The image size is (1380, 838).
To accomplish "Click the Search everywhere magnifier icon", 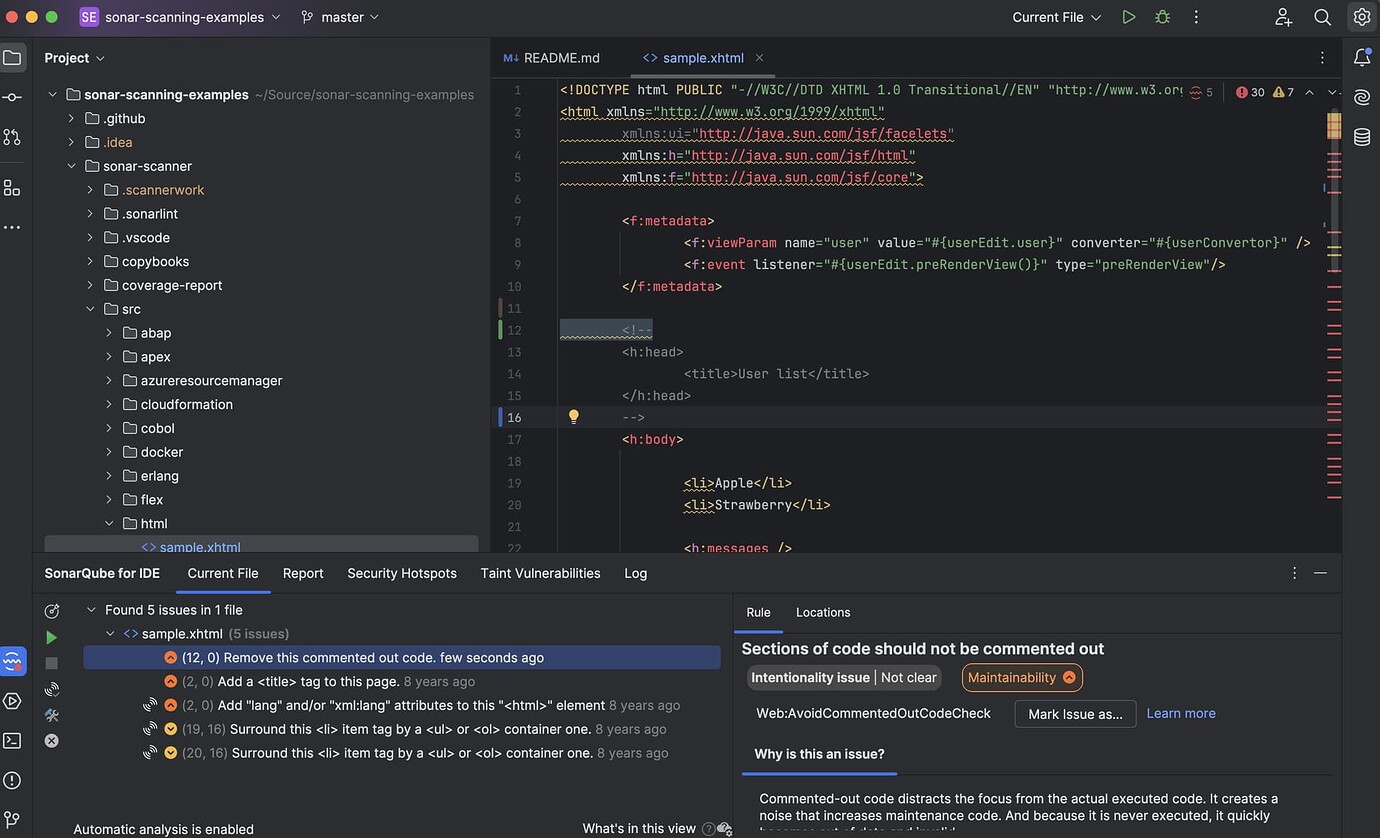I will tap(1322, 17).
